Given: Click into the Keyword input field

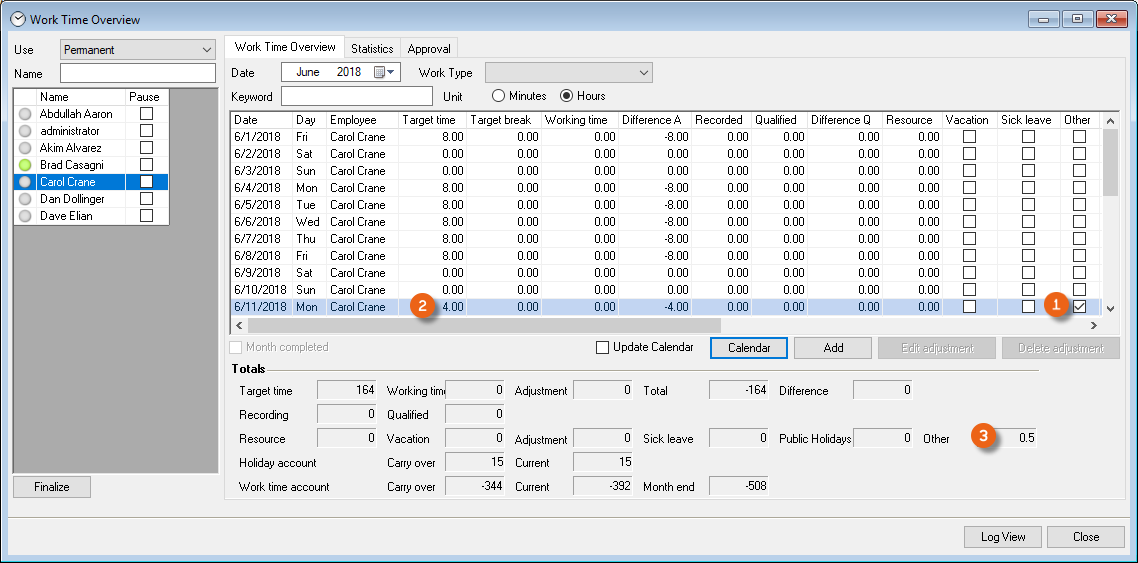Looking at the screenshot, I should point(357,96).
